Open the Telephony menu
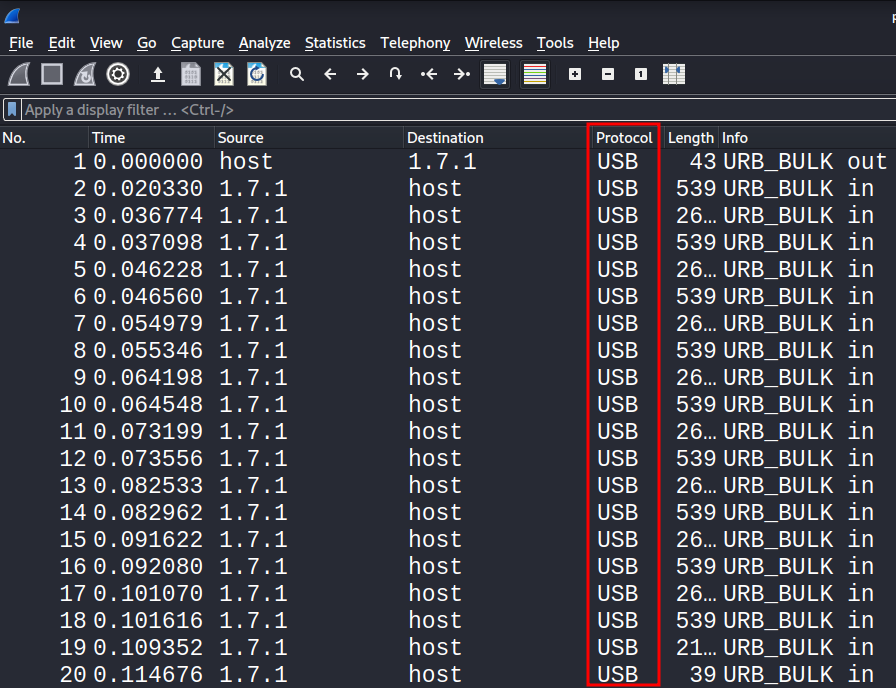This screenshot has height=688, width=896. [415, 43]
